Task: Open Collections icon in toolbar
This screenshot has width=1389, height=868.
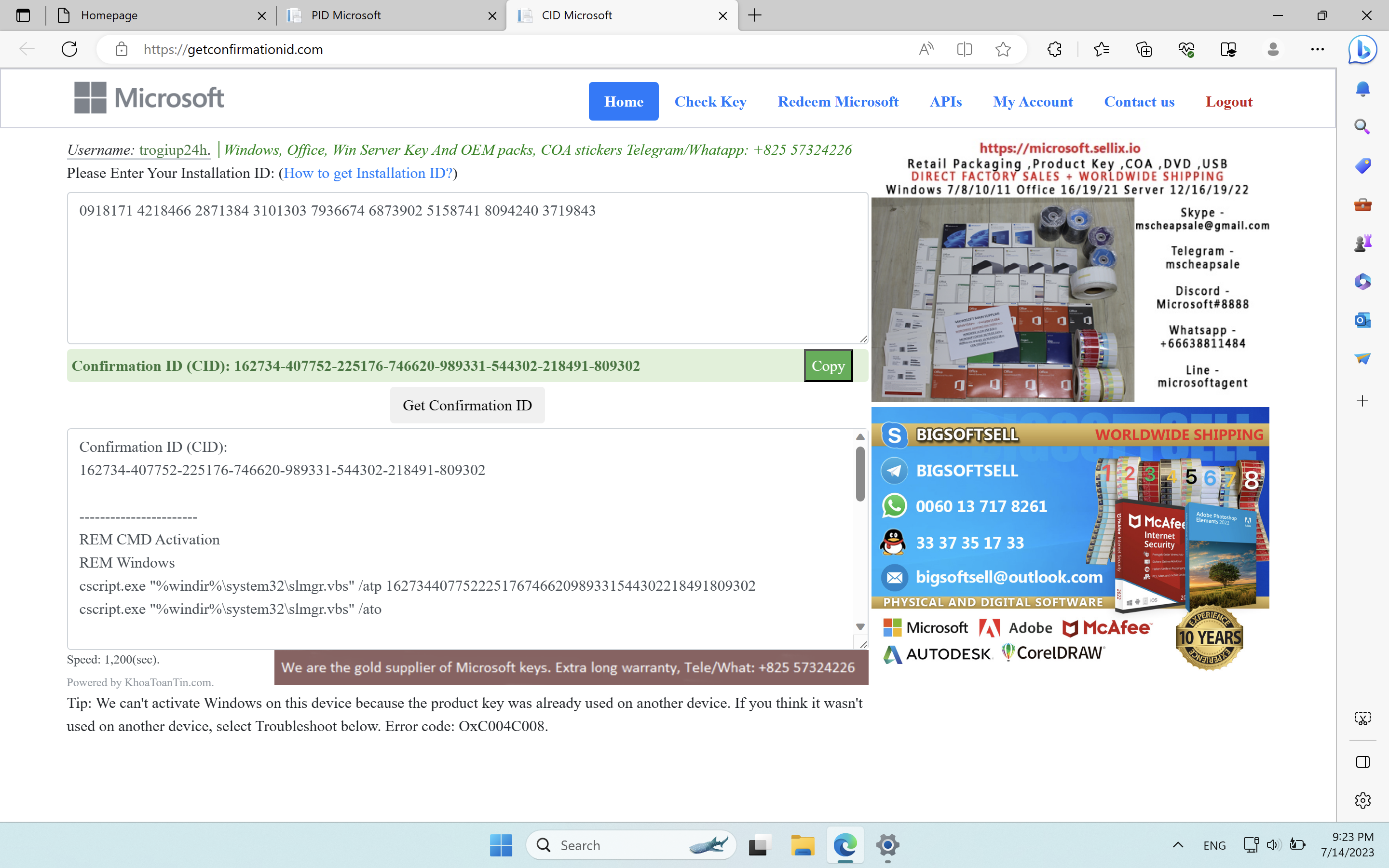Action: 1144,49
